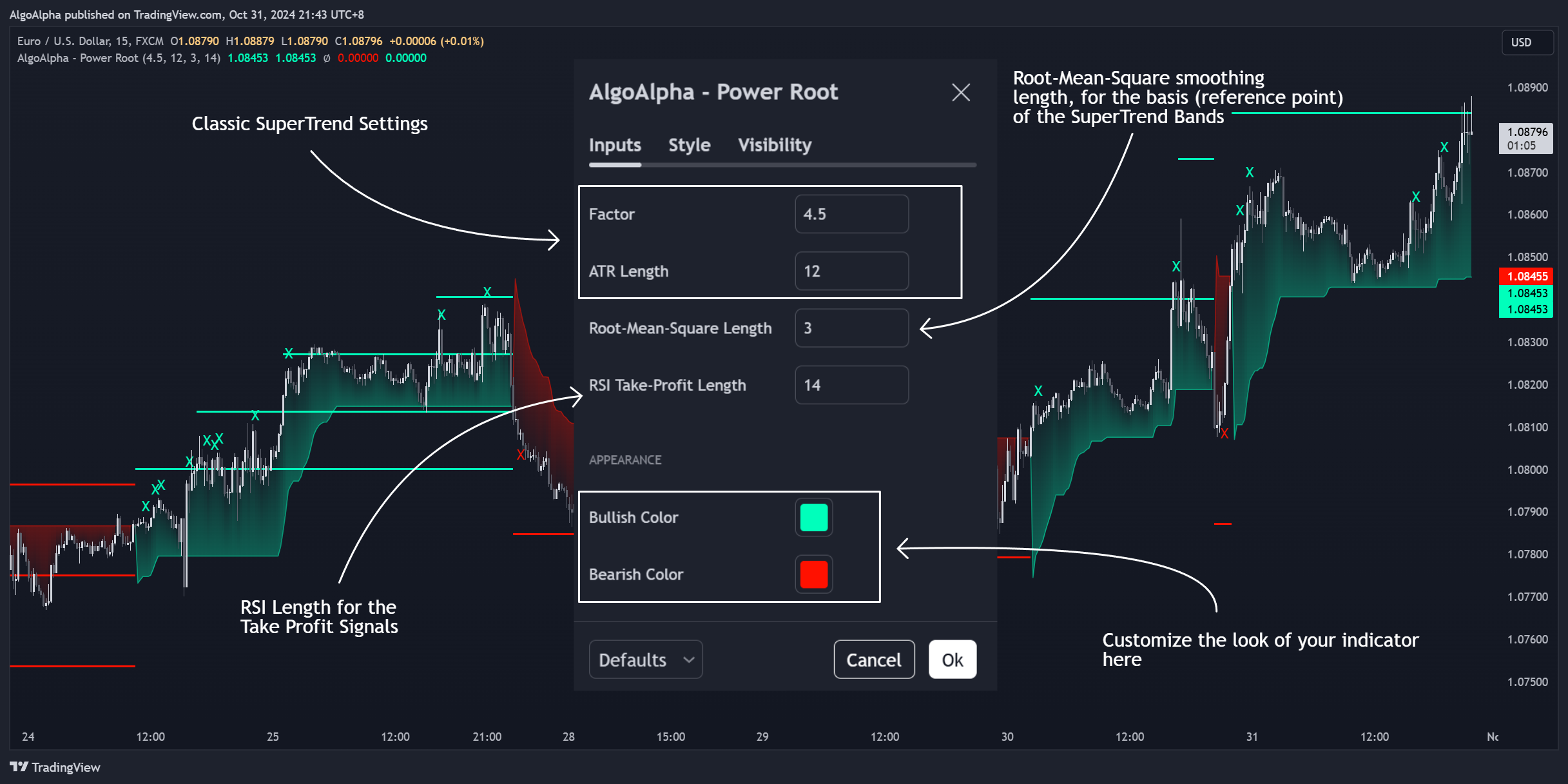This screenshot has height=784, width=1568.
Task: Click the Euro / U.S. Dollar symbol title
Action: (x=90, y=41)
